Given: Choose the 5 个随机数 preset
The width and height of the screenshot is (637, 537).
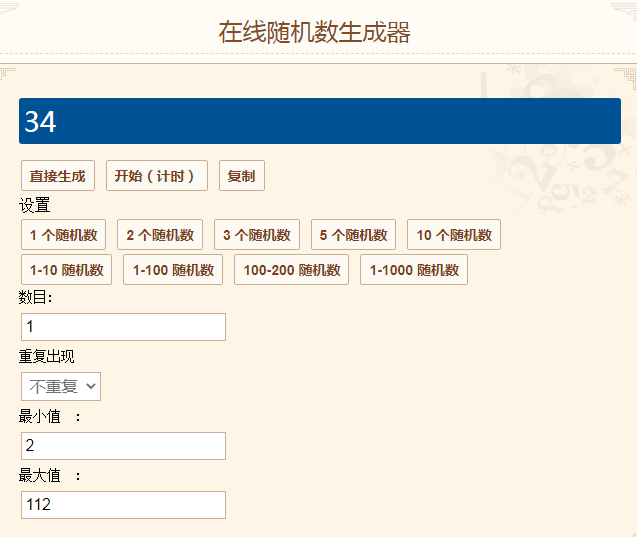Looking at the screenshot, I should point(353,235).
